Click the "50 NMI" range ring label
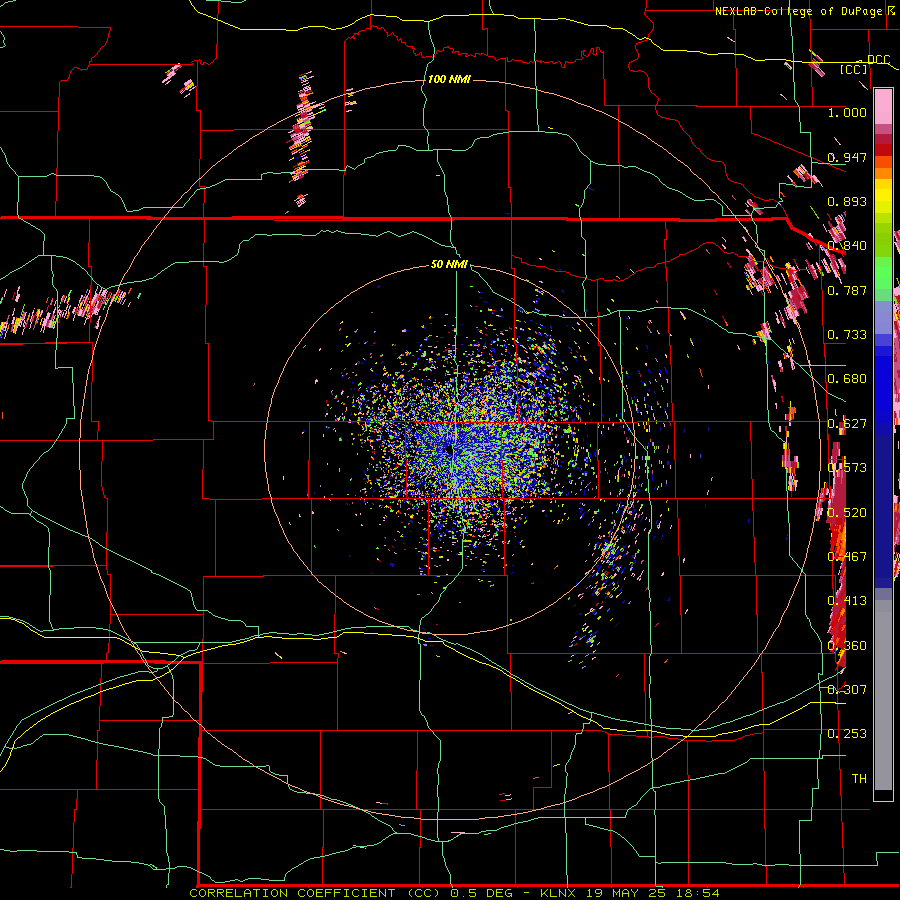Image resolution: width=900 pixels, height=900 pixels. (449, 264)
